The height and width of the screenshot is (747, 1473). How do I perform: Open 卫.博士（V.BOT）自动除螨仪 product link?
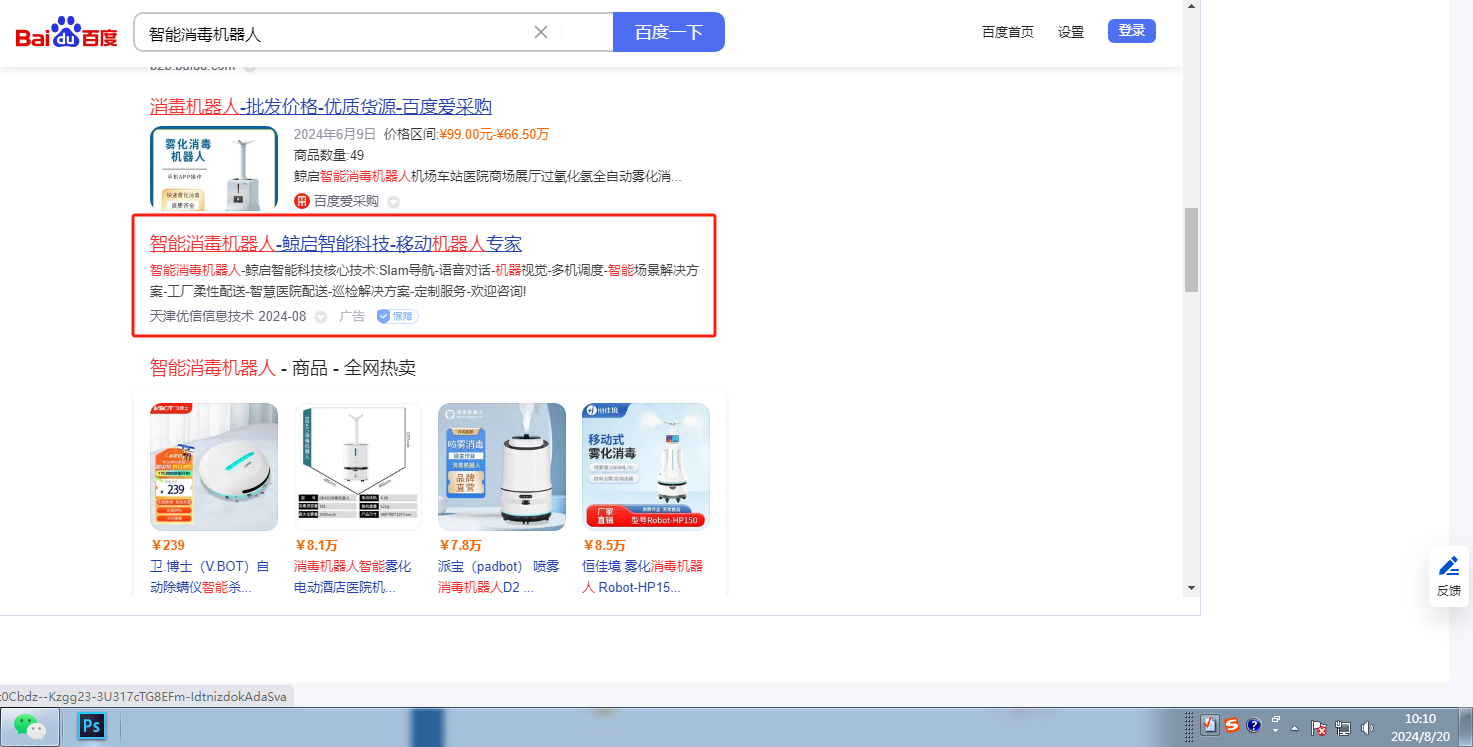tap(210, 577)
